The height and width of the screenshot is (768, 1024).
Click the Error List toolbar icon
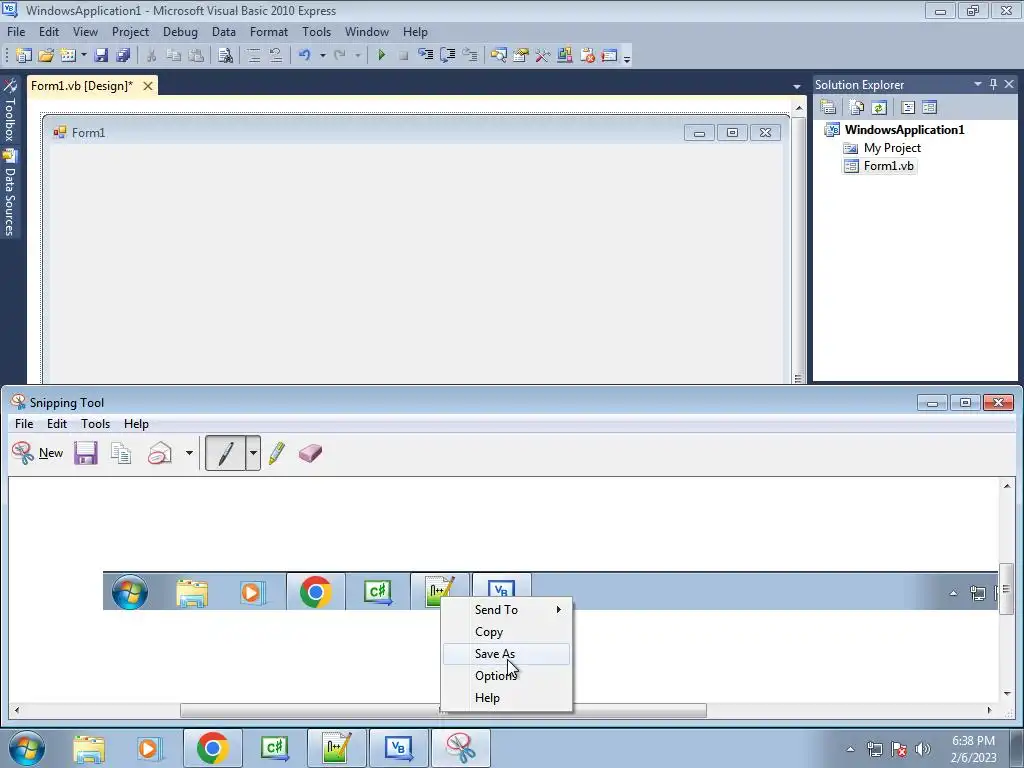click(x=587, y=56)
